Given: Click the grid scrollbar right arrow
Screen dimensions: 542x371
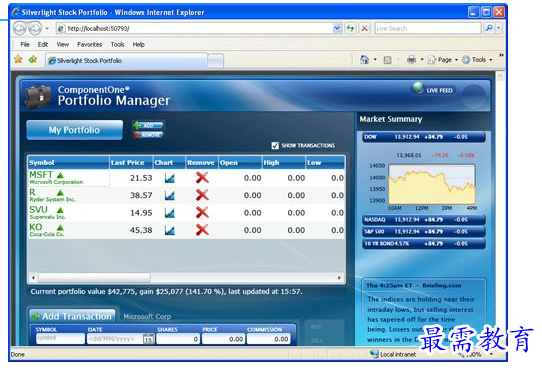Looking at the screenshot, I should 339,278.
